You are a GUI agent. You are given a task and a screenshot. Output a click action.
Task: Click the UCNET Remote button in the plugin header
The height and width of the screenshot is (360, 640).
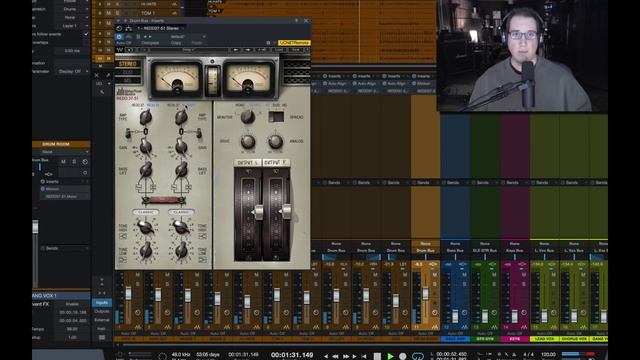(x=294, y=42)
